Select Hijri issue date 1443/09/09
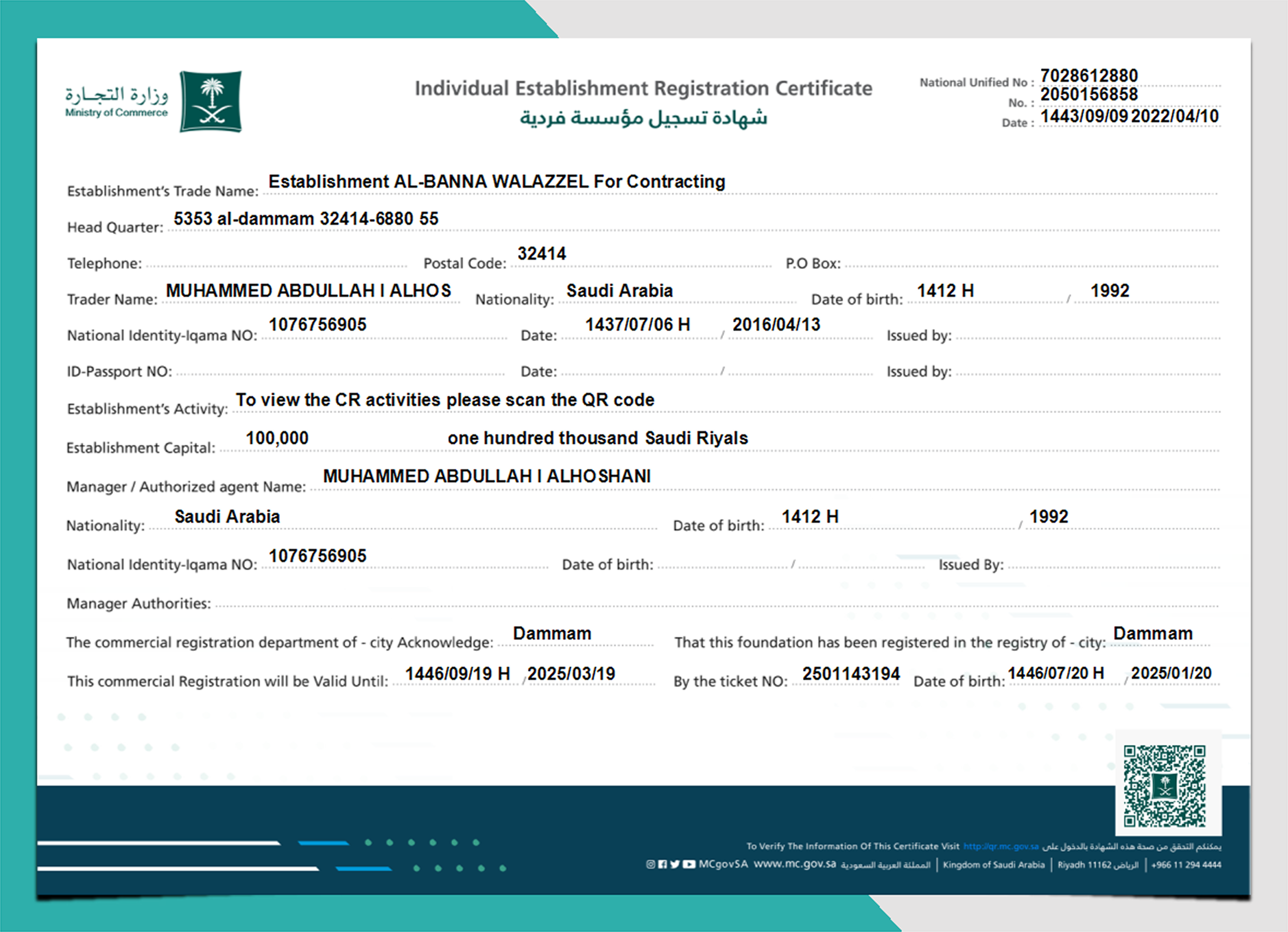 pyautogui.click(x=1083, y=116)
